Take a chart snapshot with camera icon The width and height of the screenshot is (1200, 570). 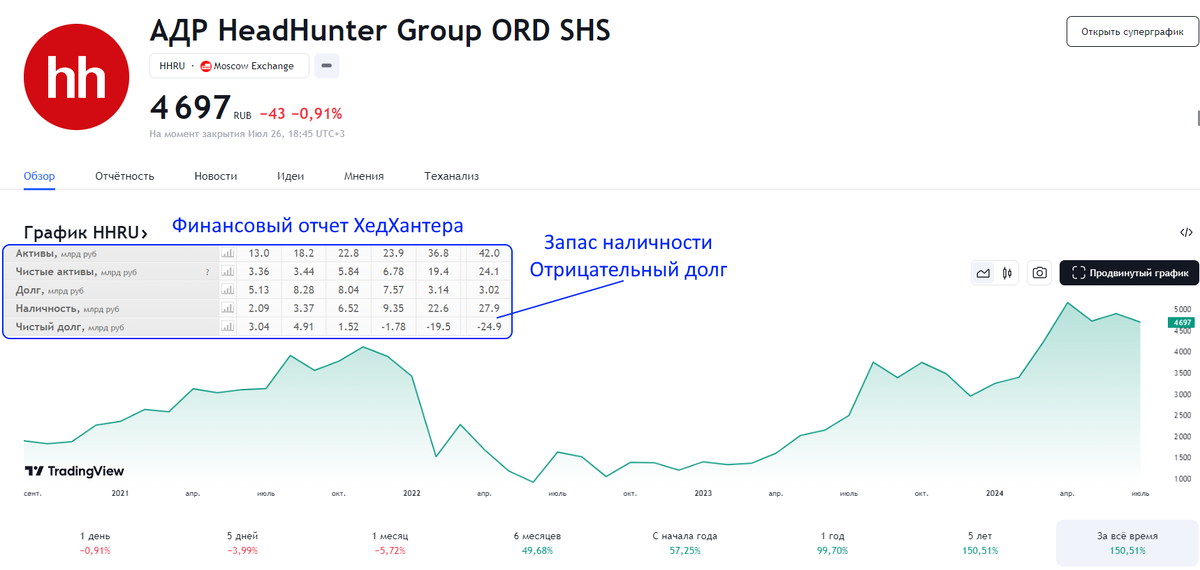tap(1040, 272)
